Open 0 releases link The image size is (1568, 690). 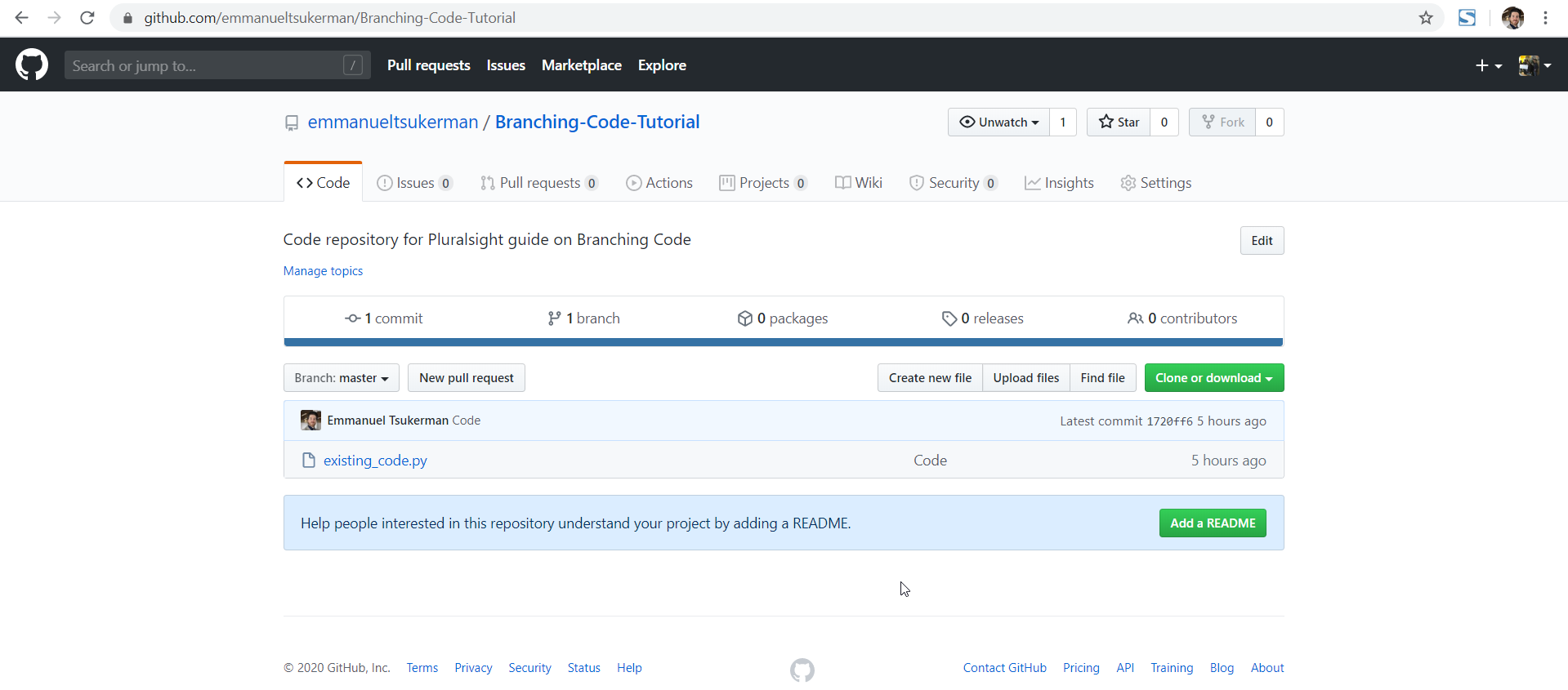pos(982,318)
